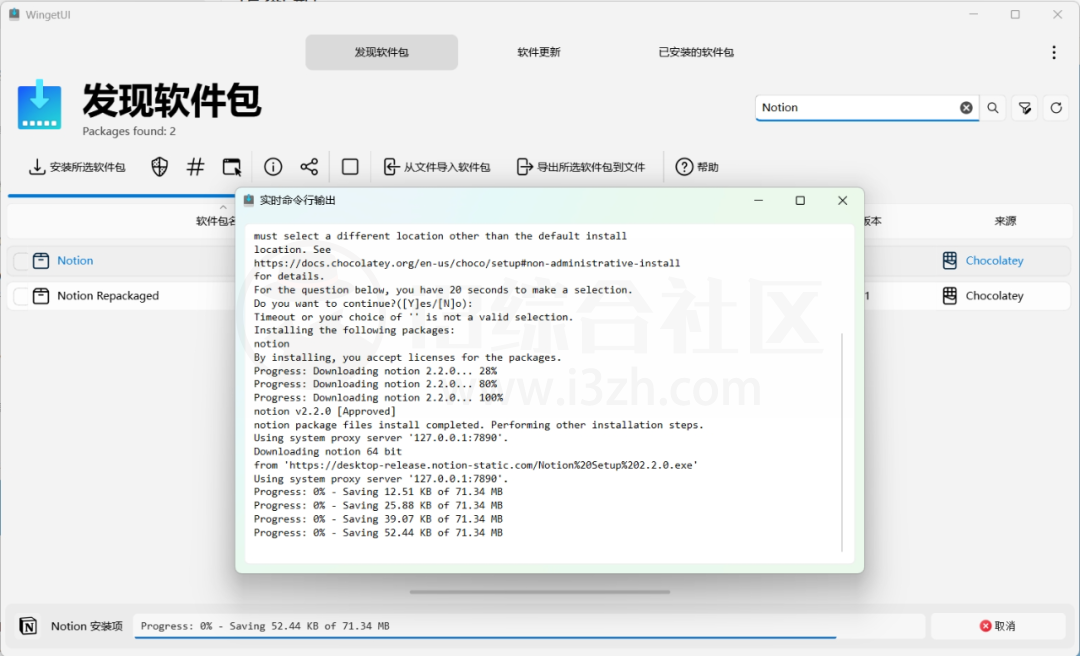The width and height of the screenshot is (1080, 656).
Task: Click the horizontal scrollbar below list
Action: tap(539, 591)
